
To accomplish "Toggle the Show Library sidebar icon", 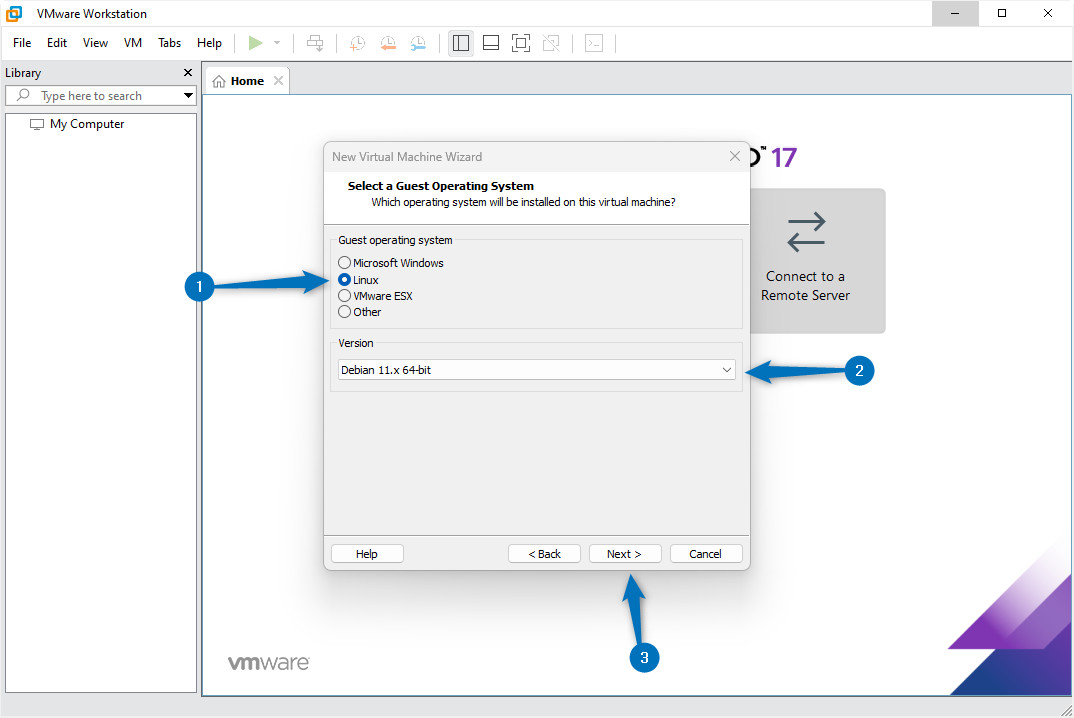I will click(461, 43).
